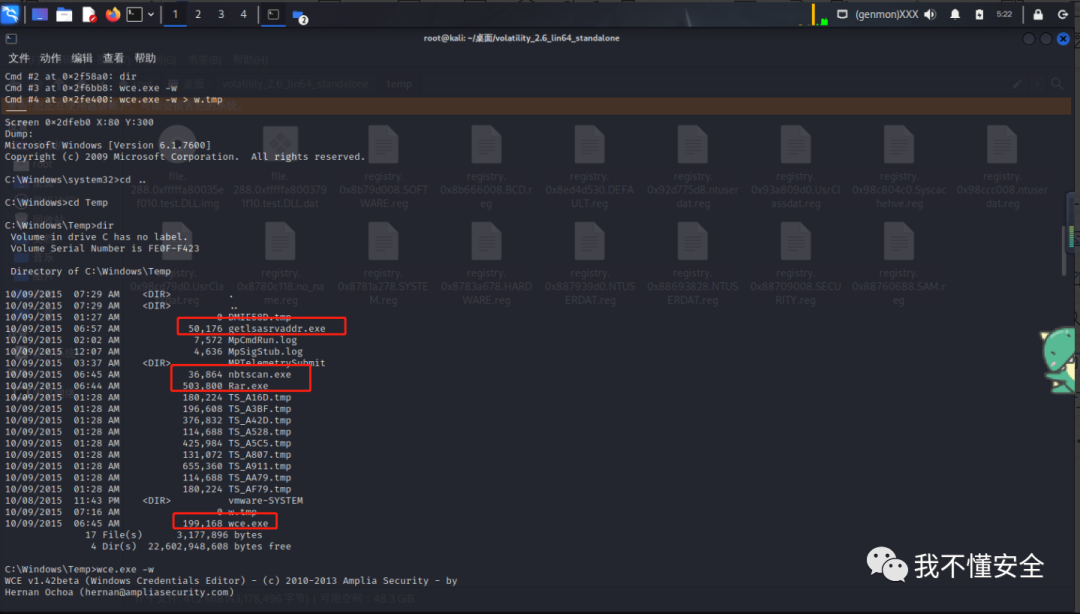Click the (genmon)XXX panel label

886,14
